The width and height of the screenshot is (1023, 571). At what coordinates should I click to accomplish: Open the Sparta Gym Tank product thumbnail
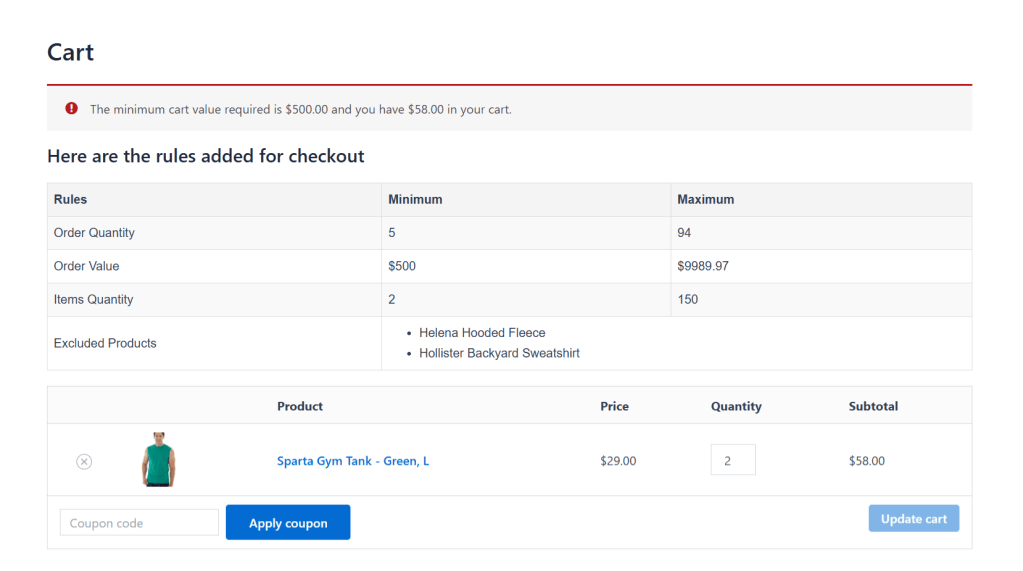[x=158, y=460]
